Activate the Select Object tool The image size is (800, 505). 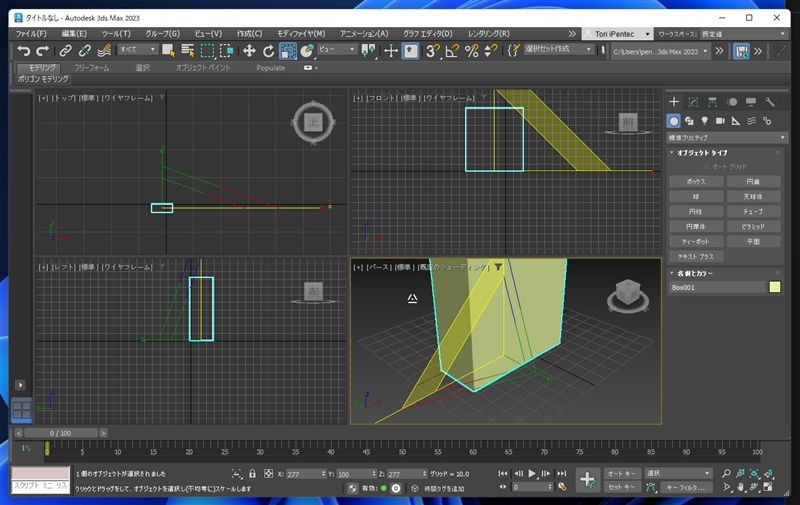168,50
